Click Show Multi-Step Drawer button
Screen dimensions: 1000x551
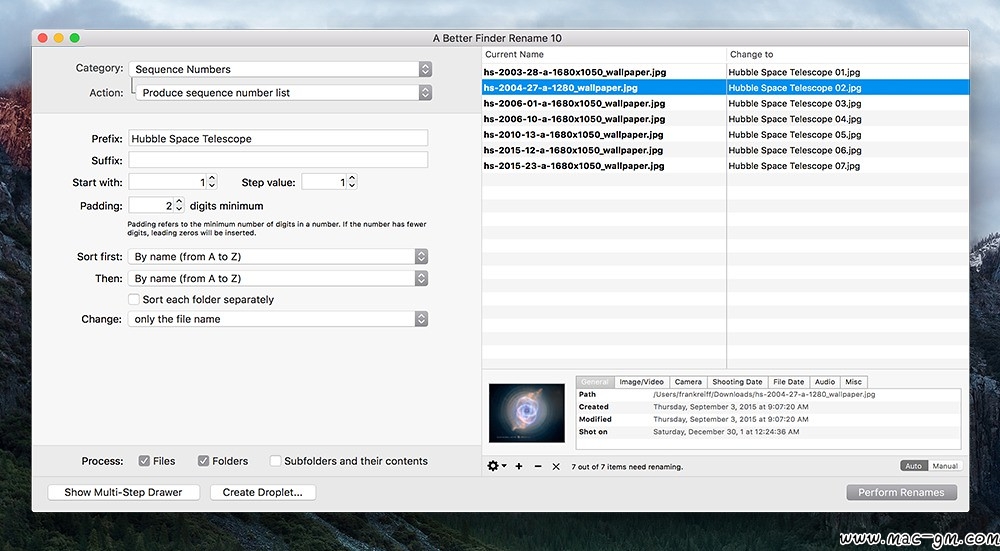[124, 492]
